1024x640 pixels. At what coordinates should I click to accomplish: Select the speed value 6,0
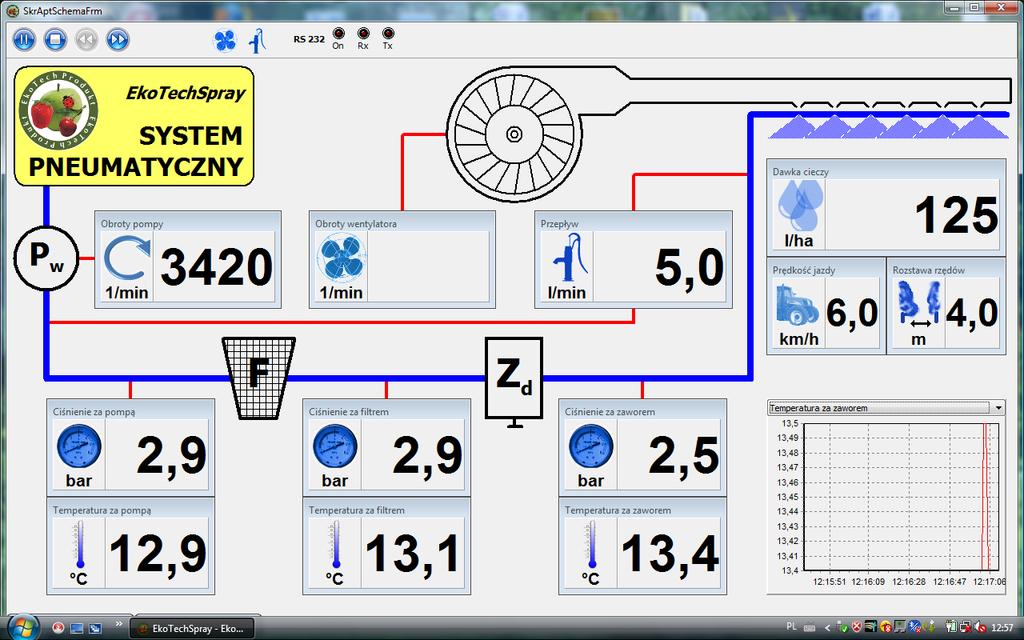click(852, 313)
